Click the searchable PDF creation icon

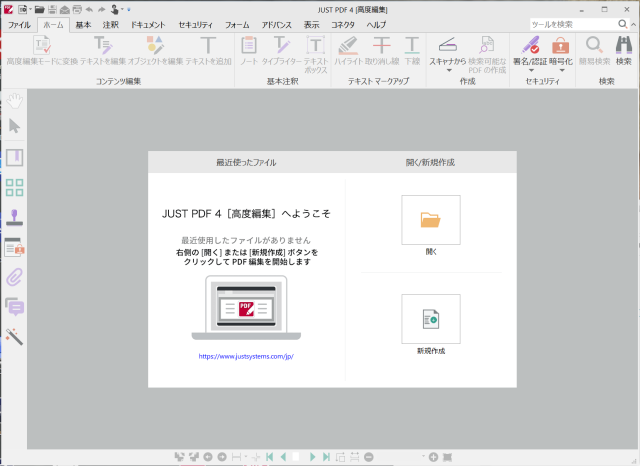pos(487,45)
